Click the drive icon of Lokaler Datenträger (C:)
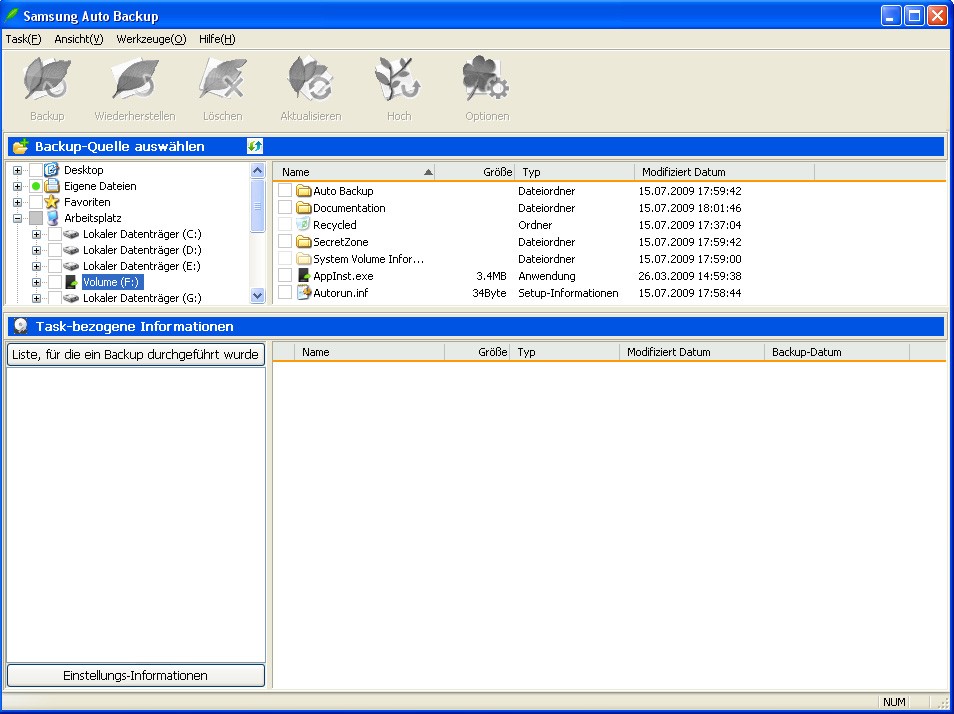Screen dimensions: 954x714 pos(71,234)
